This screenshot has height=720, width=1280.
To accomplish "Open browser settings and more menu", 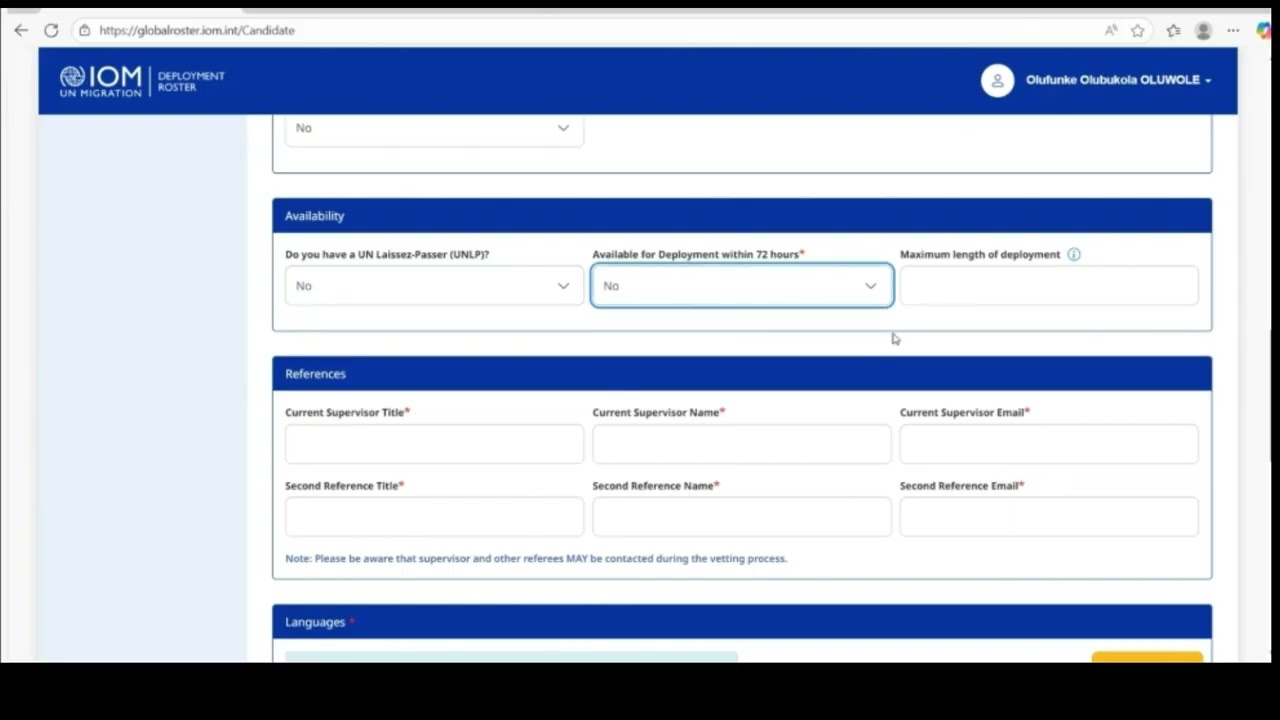I will [x=1233, y=30].
